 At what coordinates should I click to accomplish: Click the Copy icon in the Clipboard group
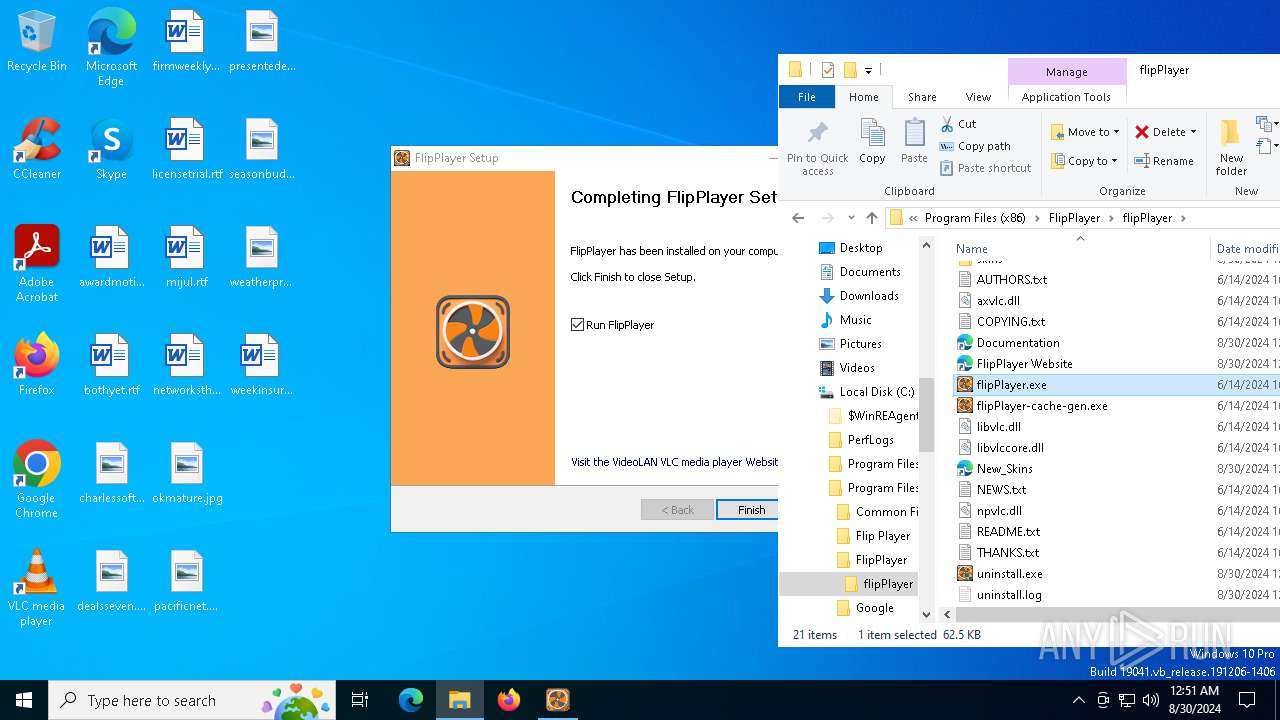click(x=872, y=141)
